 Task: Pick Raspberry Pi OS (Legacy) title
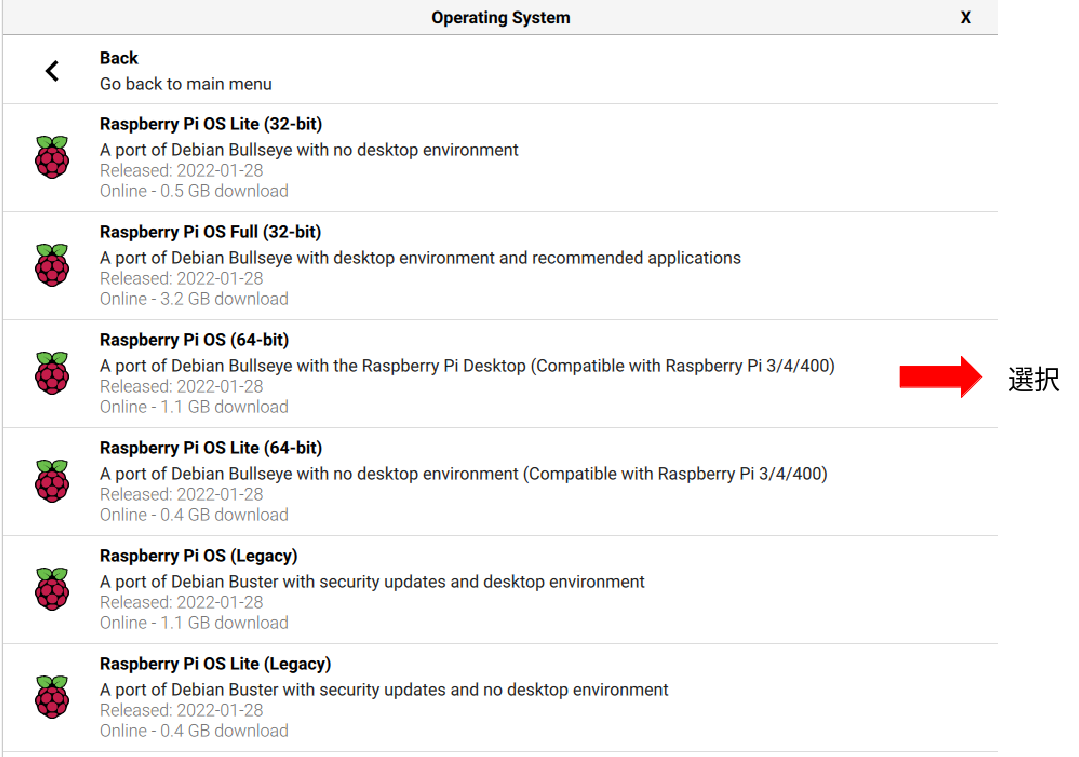[198, 556]
